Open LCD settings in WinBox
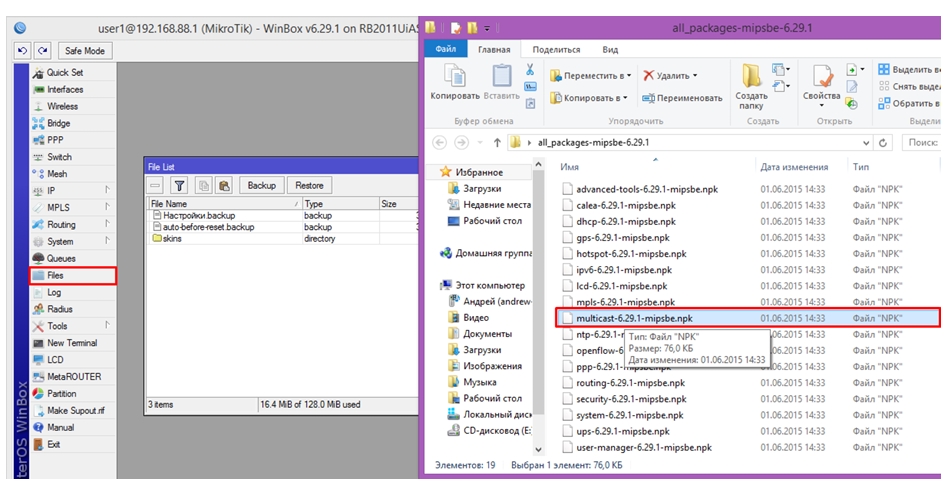Viewport: 951px width, 487px height. [x=73, y=360]
